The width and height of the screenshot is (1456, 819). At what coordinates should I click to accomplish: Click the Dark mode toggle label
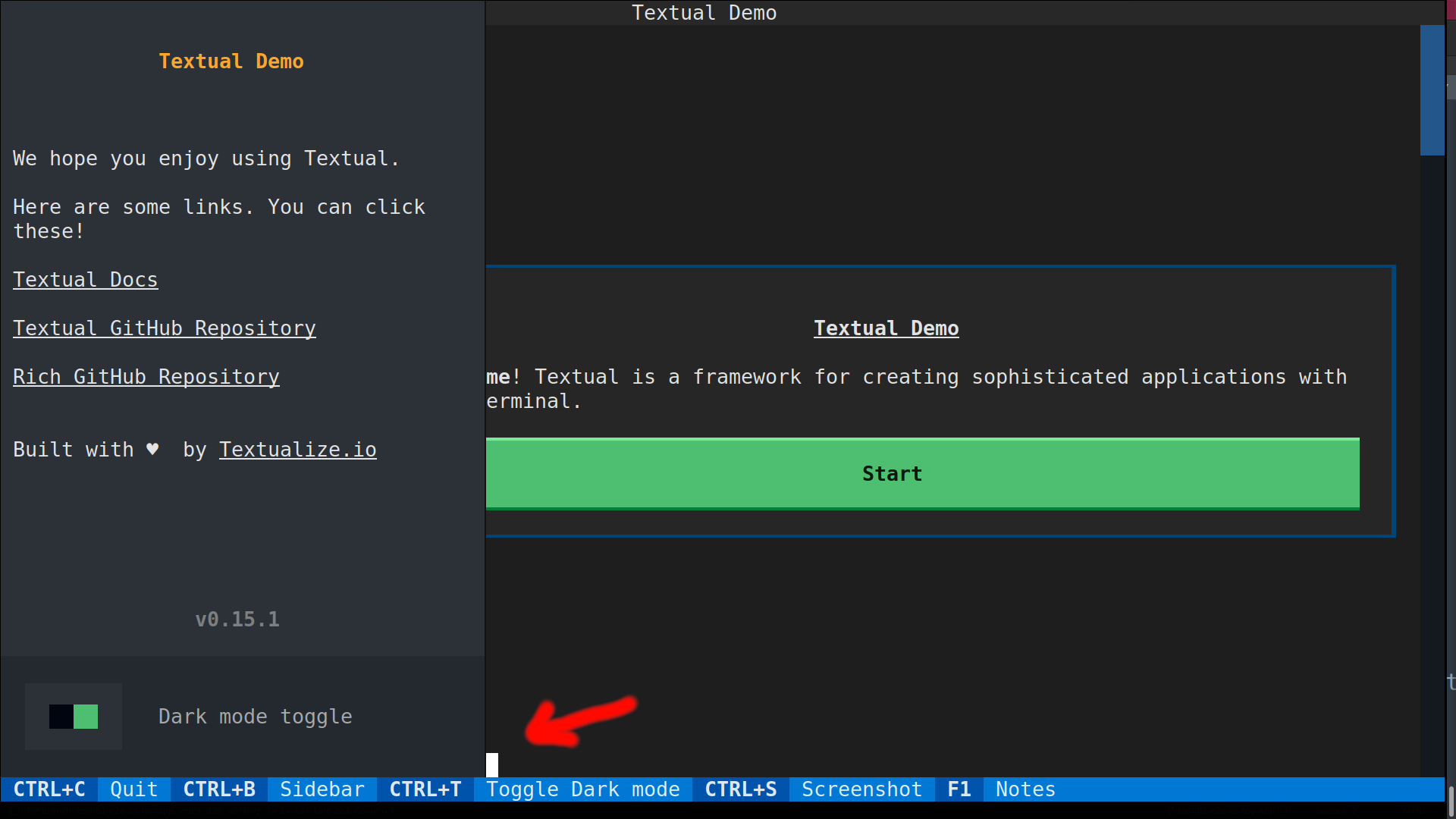click(256, 717)
